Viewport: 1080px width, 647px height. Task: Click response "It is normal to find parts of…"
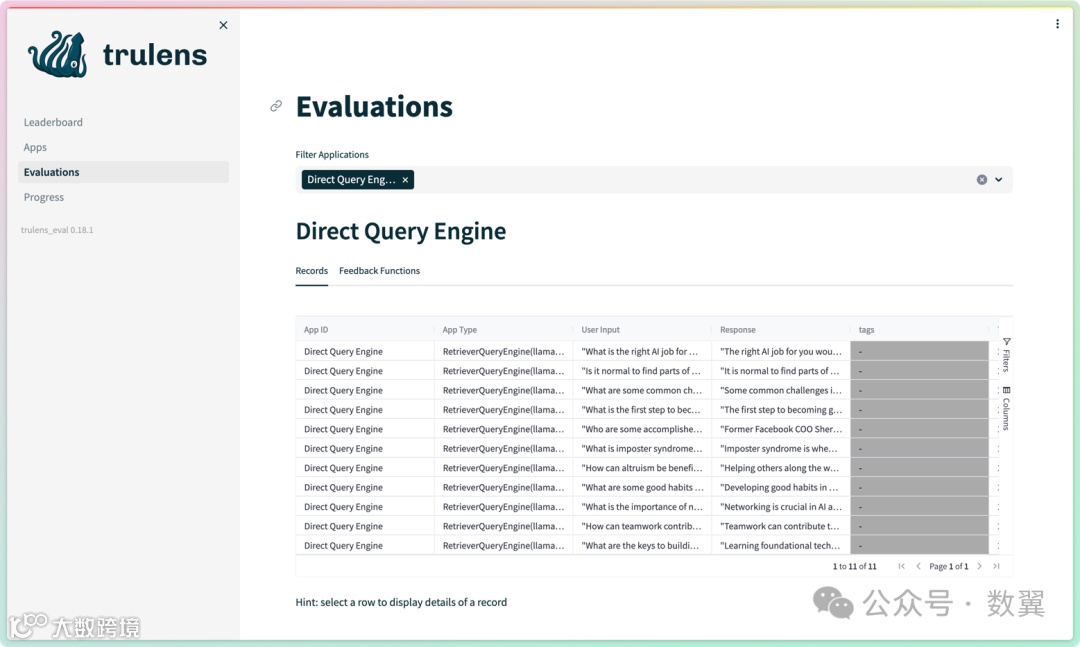pos(780,371)
